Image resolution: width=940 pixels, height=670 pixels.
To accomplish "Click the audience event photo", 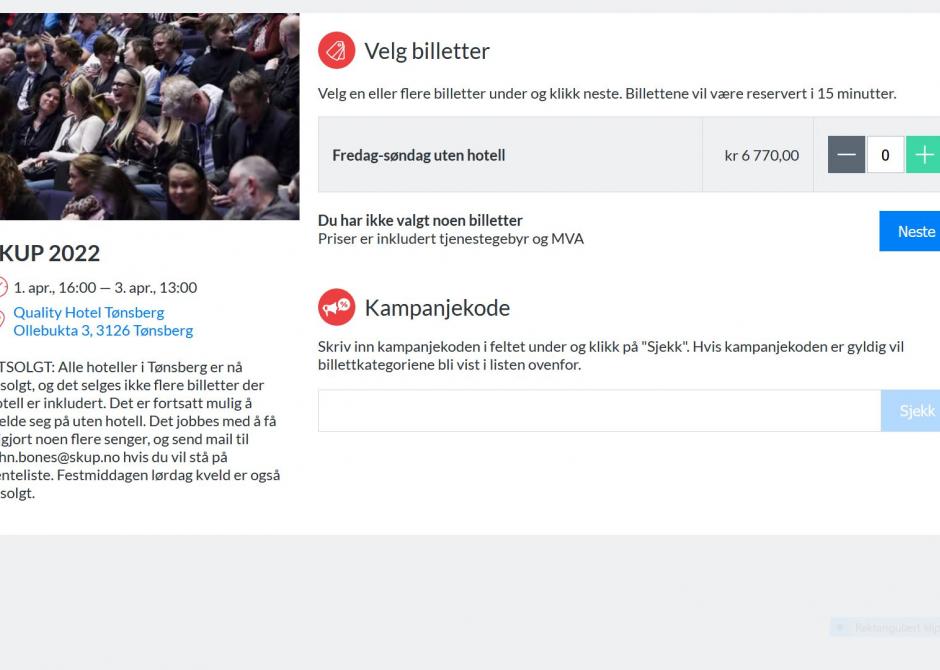I will [149, 116].
